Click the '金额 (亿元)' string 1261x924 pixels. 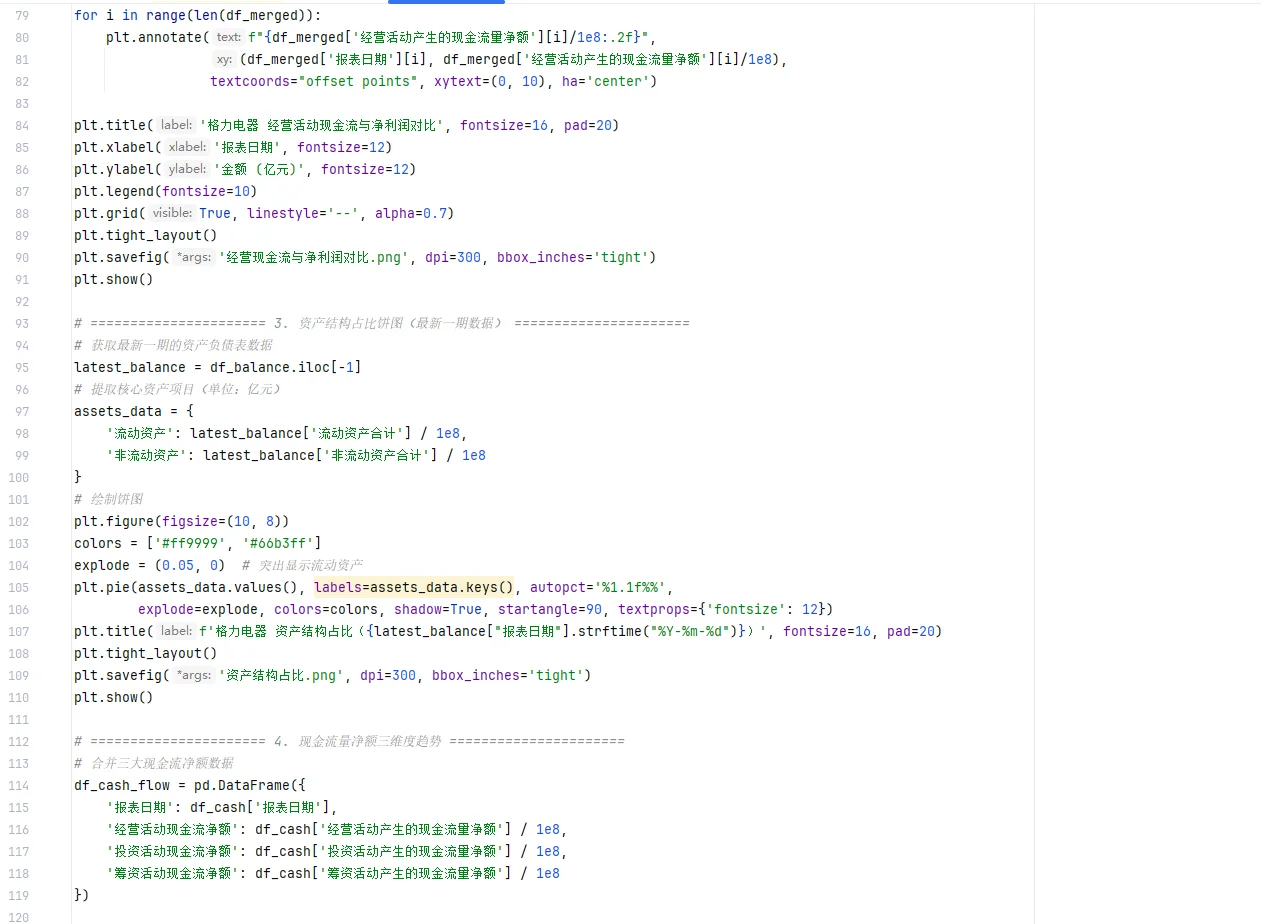pos(259,170)
